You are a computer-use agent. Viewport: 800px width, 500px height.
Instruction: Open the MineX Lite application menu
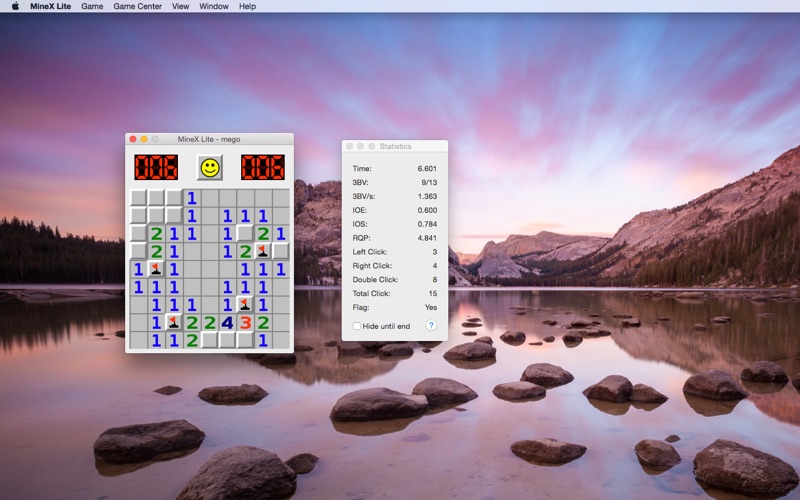coord(50,6)
